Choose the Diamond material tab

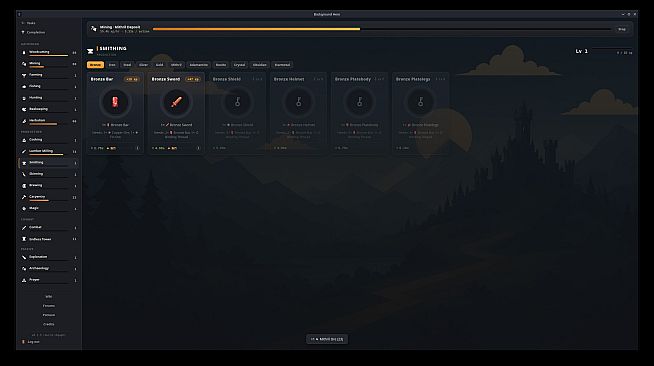282,65
